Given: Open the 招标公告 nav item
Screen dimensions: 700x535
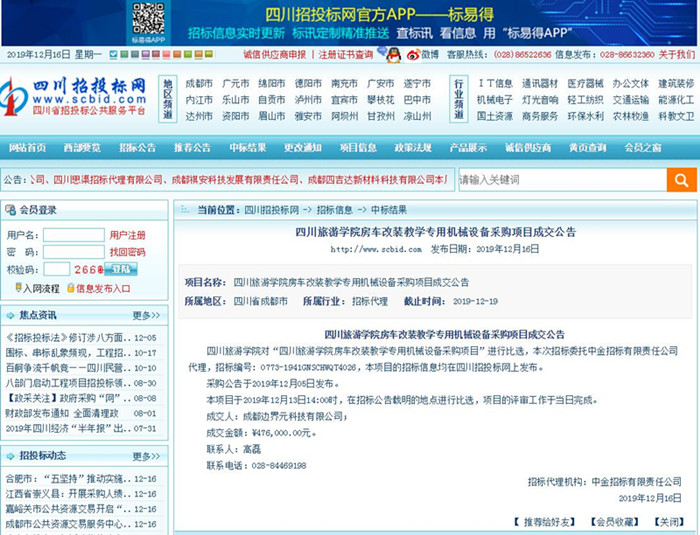Looking at the screenshot, I should click(x=137, y=148).
